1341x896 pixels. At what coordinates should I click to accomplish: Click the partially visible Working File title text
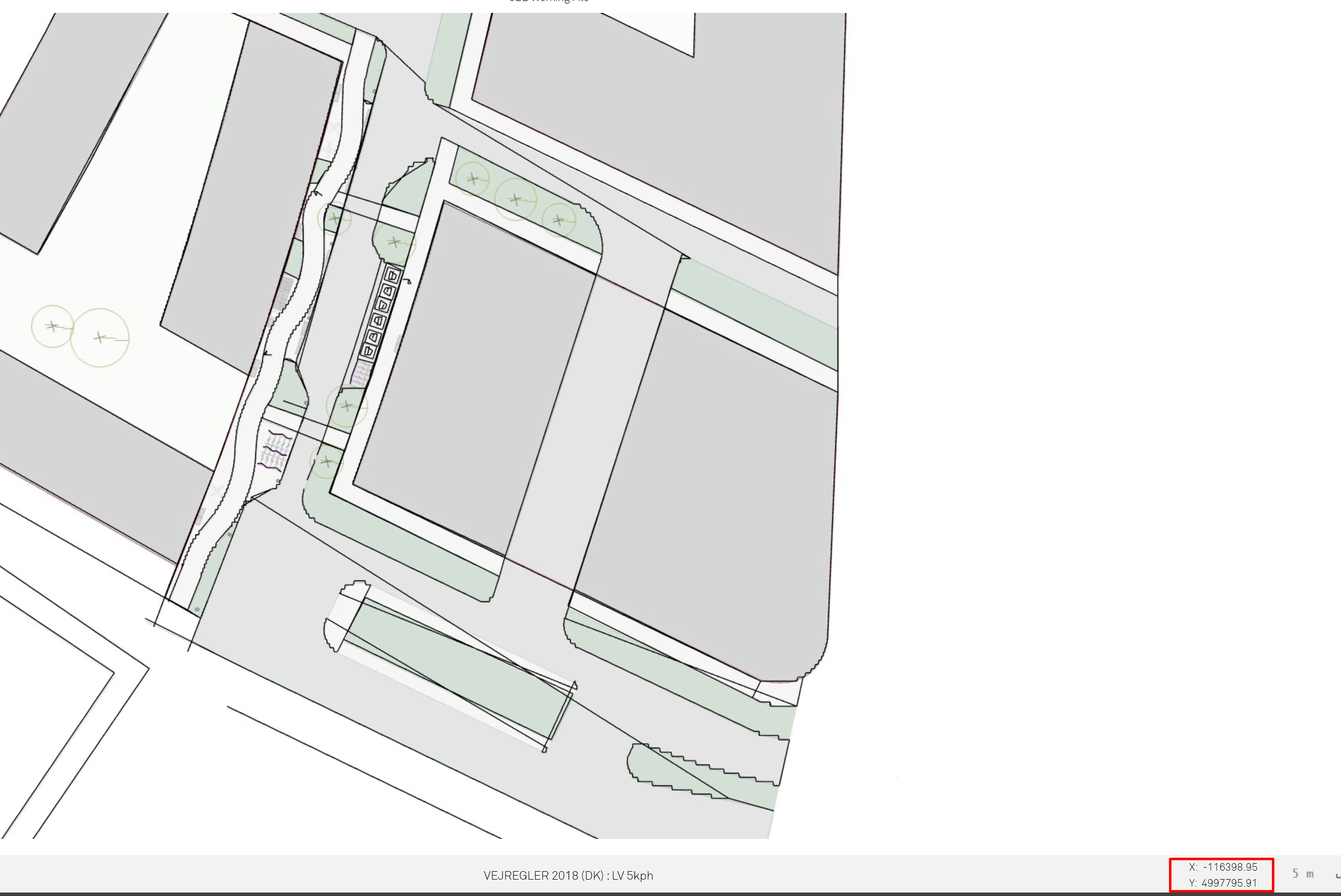pos(549,1)
